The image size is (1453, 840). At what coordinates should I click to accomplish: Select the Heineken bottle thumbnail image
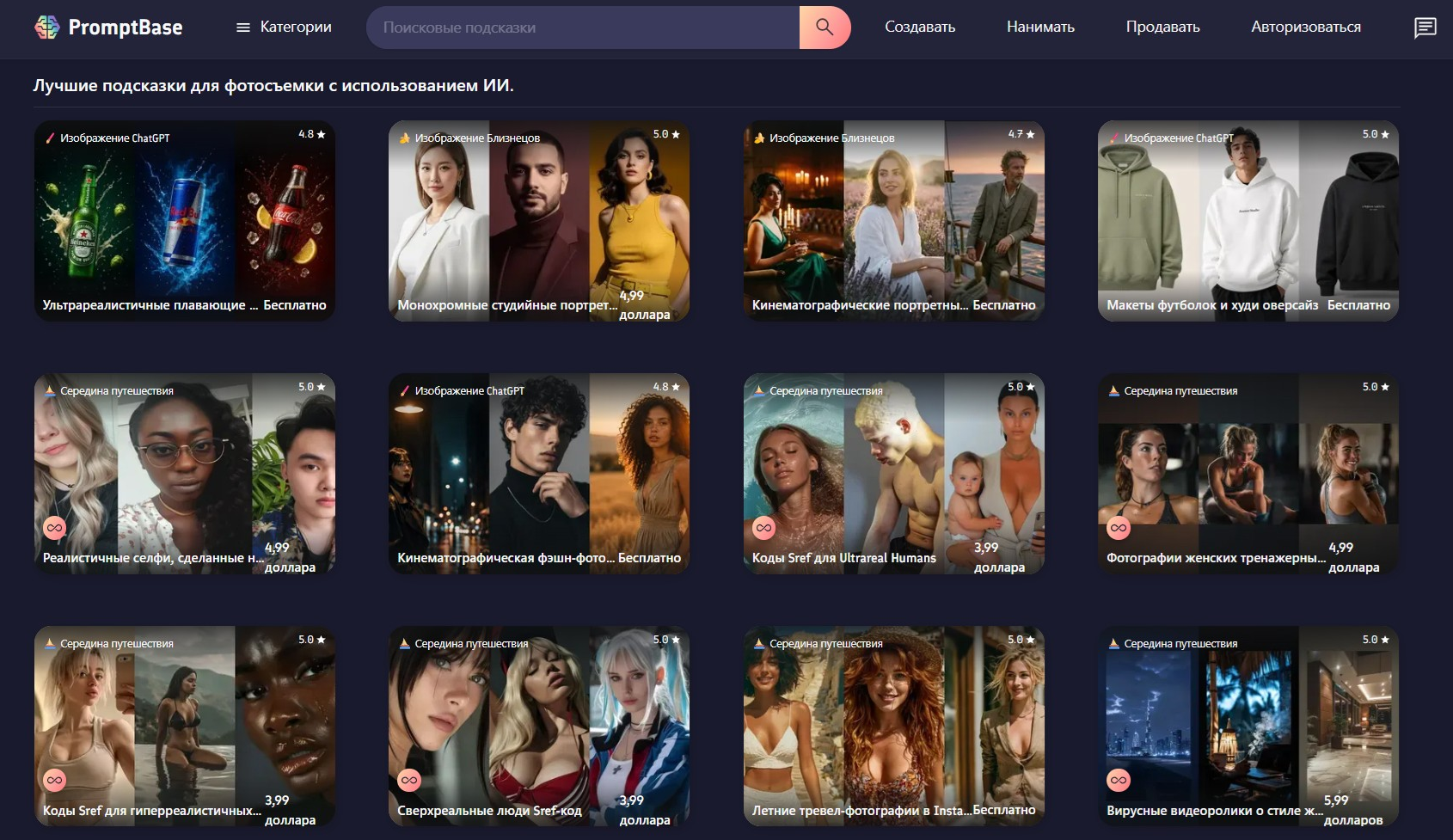[x=84, y=221]
